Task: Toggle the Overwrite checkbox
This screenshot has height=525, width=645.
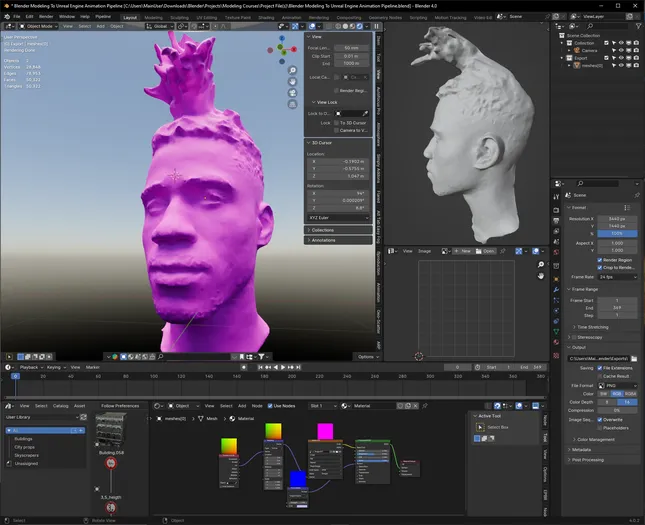Action: pyautogui.click(x=599, y=420)
